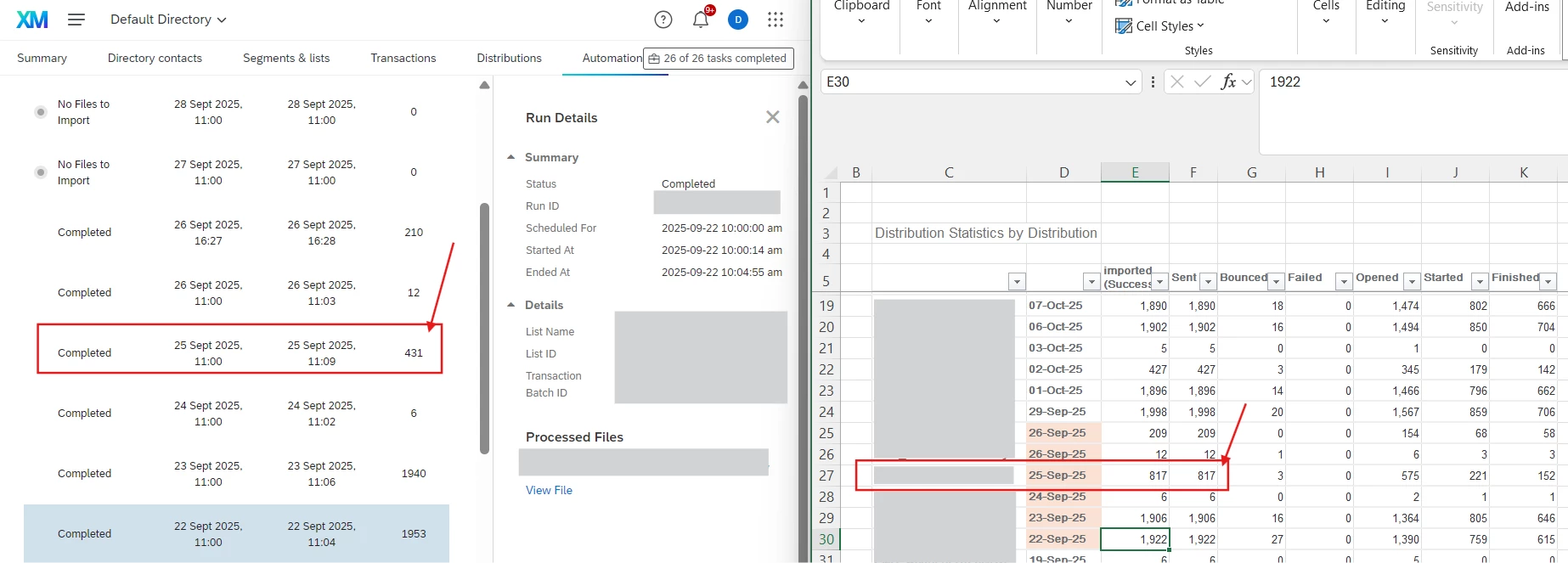
Task: Open the hamburger navigation menu
Action: pos(76,20)
